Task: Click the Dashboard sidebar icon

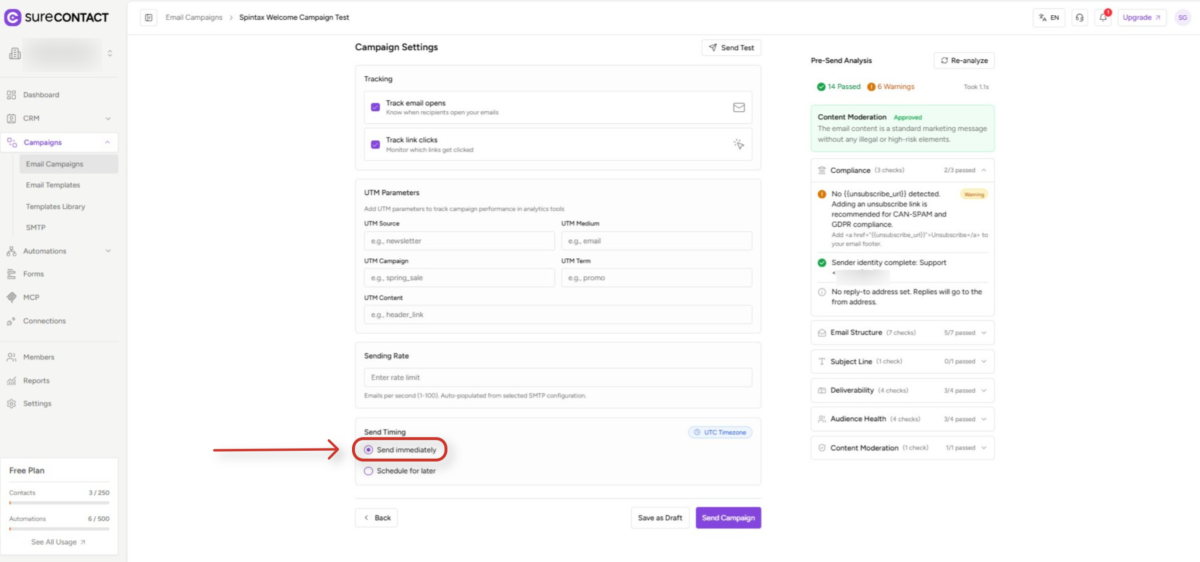Action: click(x=12, y=95)
